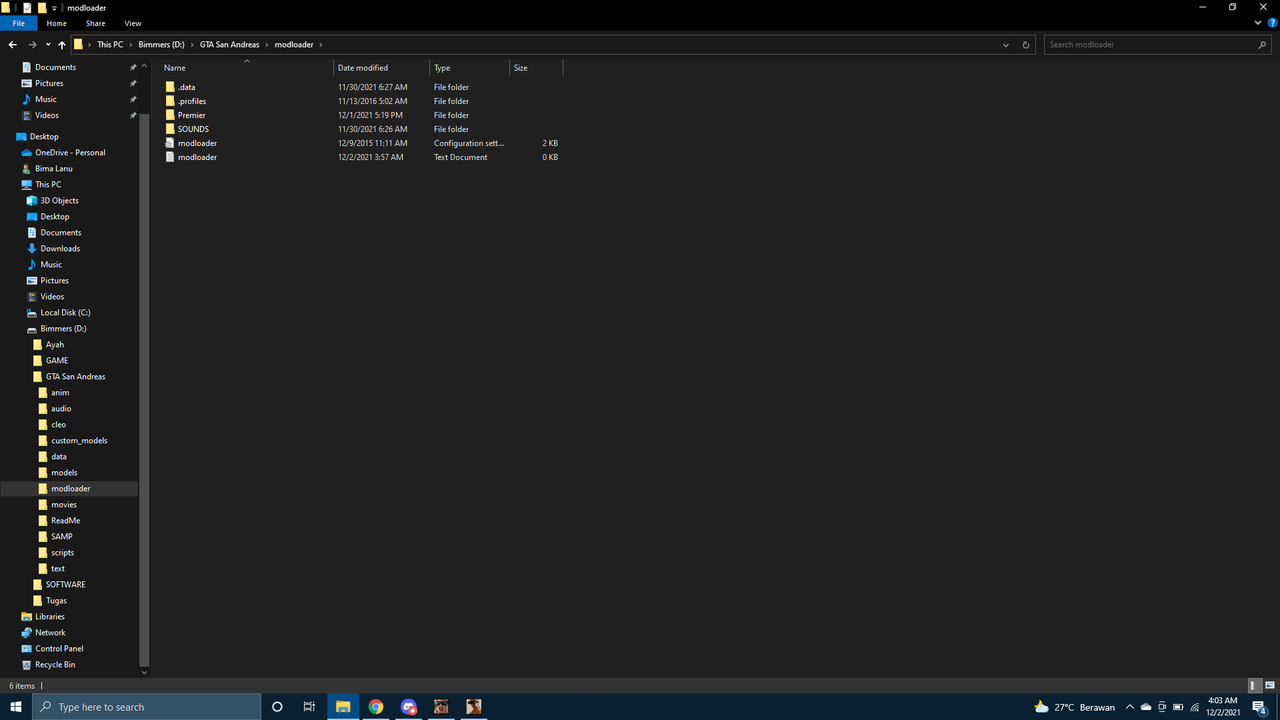Sort files by the Size column

click(x=536, y=68)
